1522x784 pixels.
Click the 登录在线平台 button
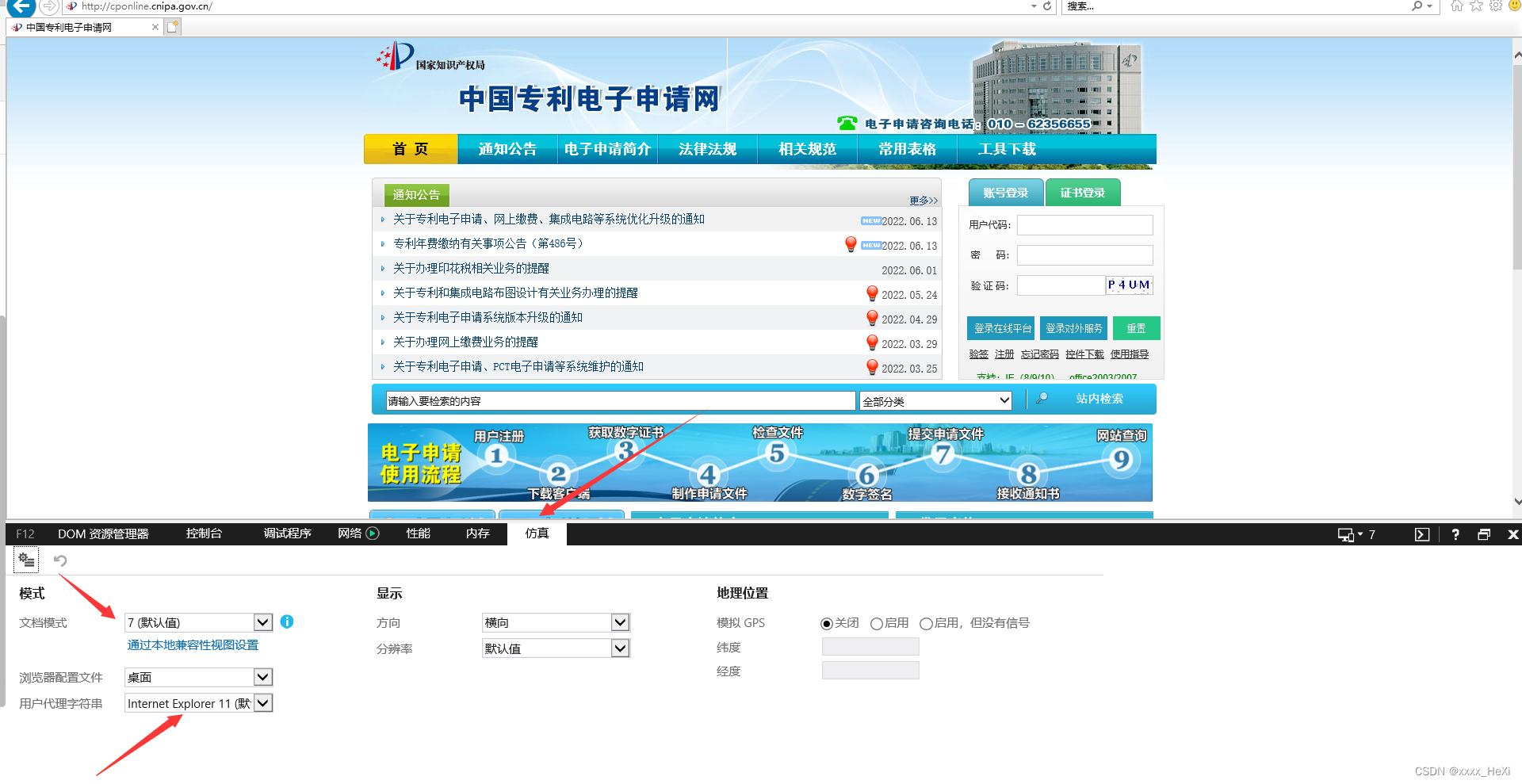(1002, 328)
